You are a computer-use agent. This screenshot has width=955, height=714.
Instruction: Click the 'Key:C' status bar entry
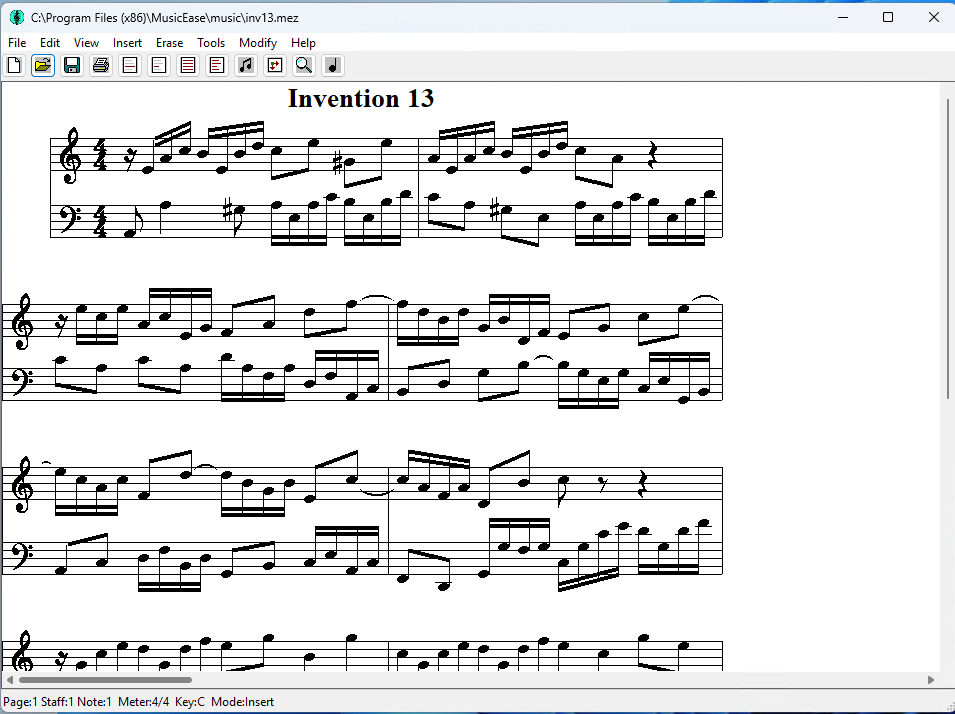(189, 702)
